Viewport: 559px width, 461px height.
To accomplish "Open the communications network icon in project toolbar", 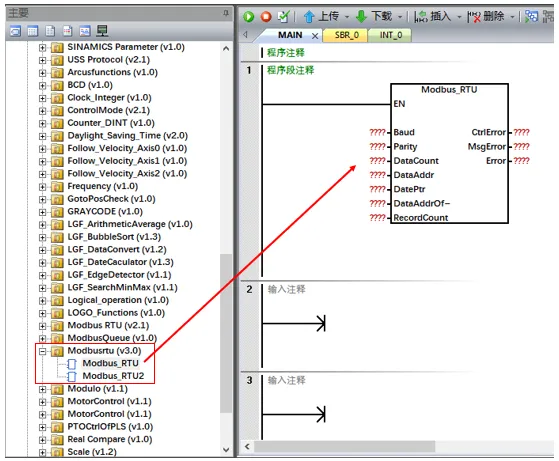I will (x=102, y=31).
